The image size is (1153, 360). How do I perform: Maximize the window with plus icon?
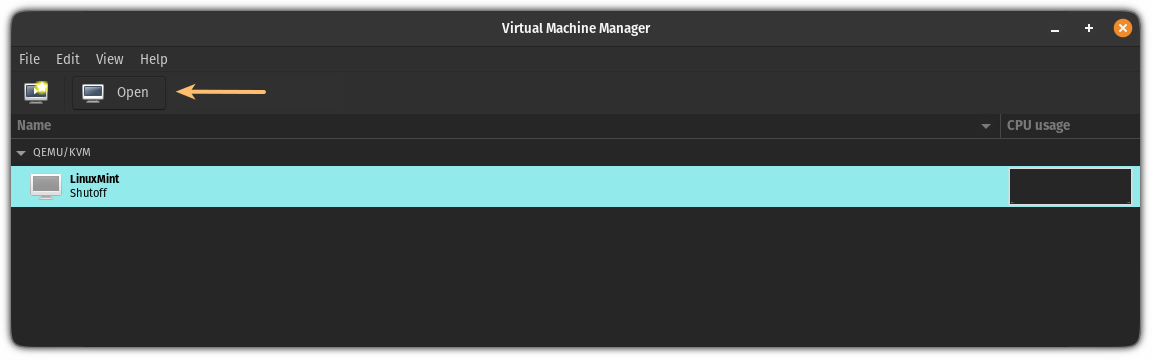click(x=1089, y=29)
